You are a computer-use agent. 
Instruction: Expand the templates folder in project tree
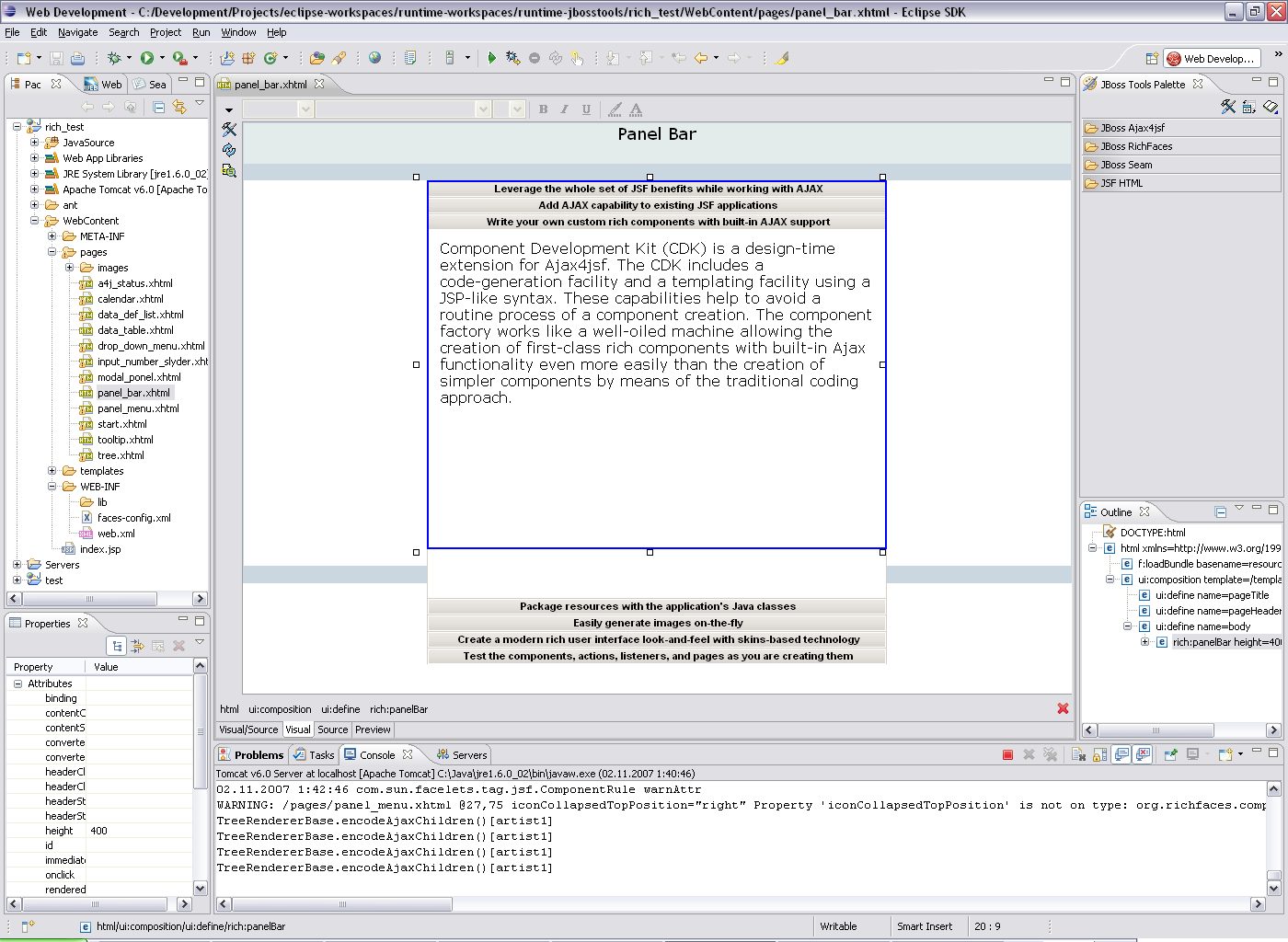pyautogui.click(x=52, y=471)
